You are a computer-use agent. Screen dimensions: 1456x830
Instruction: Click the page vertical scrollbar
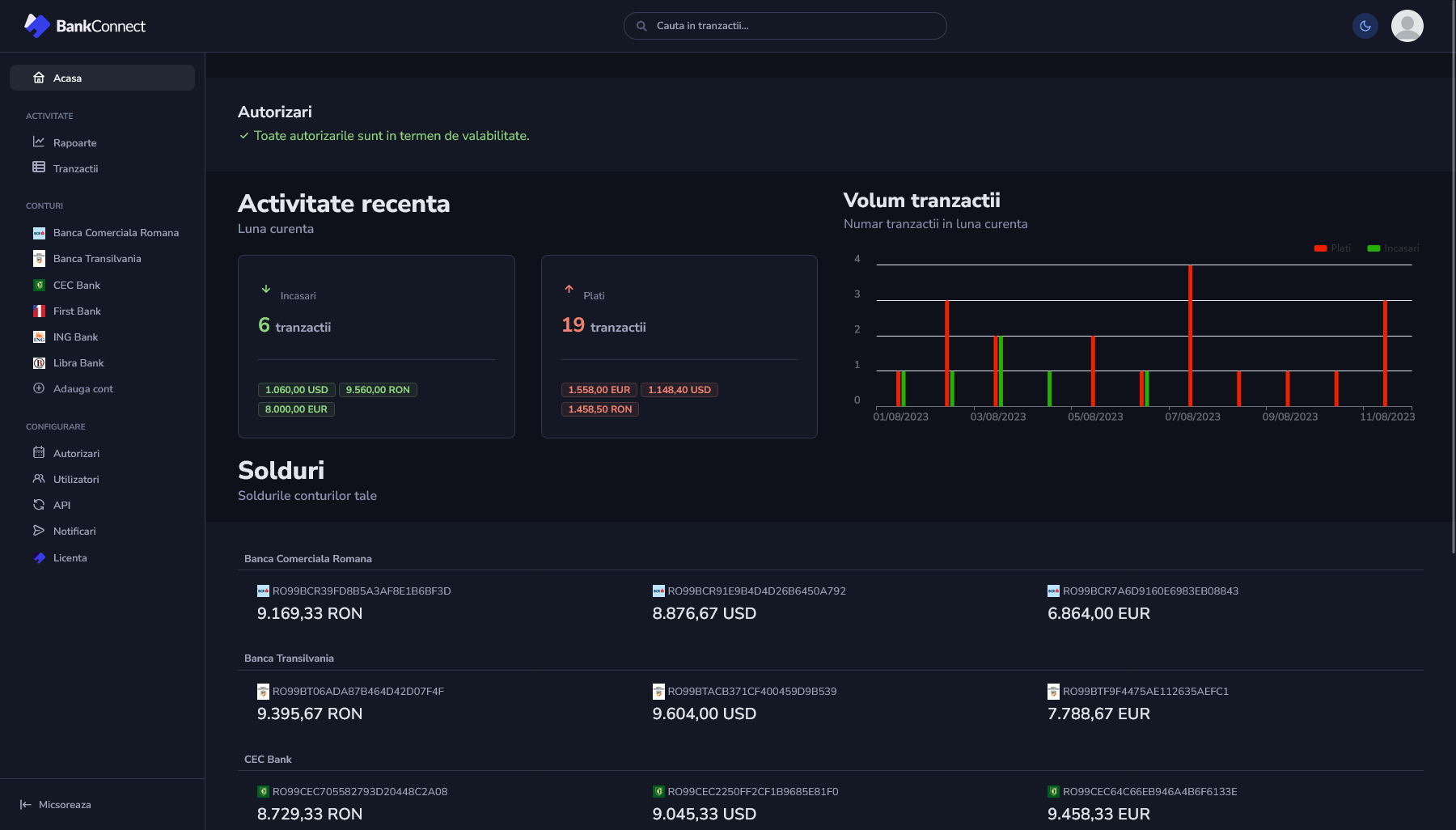[x=1454, y=277]
